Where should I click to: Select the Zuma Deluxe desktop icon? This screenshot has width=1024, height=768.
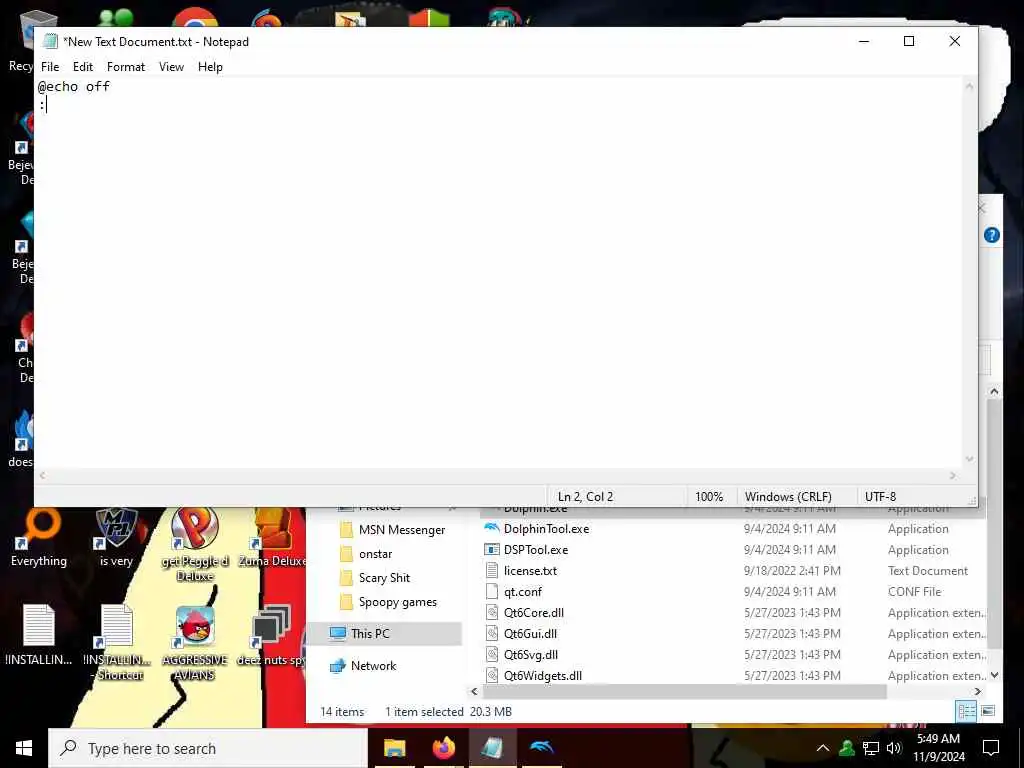272,538
